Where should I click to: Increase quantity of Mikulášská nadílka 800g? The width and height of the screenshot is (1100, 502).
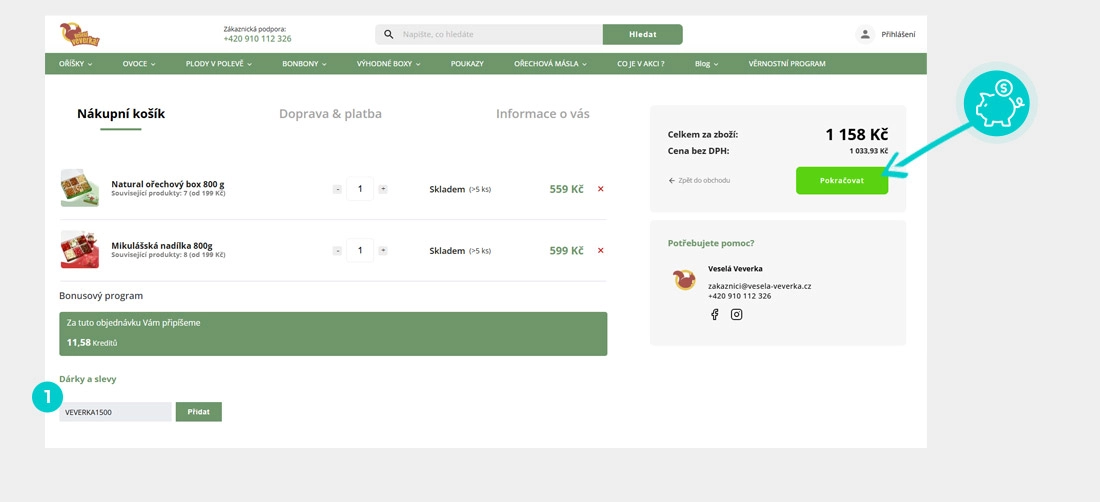coord(383,251)
